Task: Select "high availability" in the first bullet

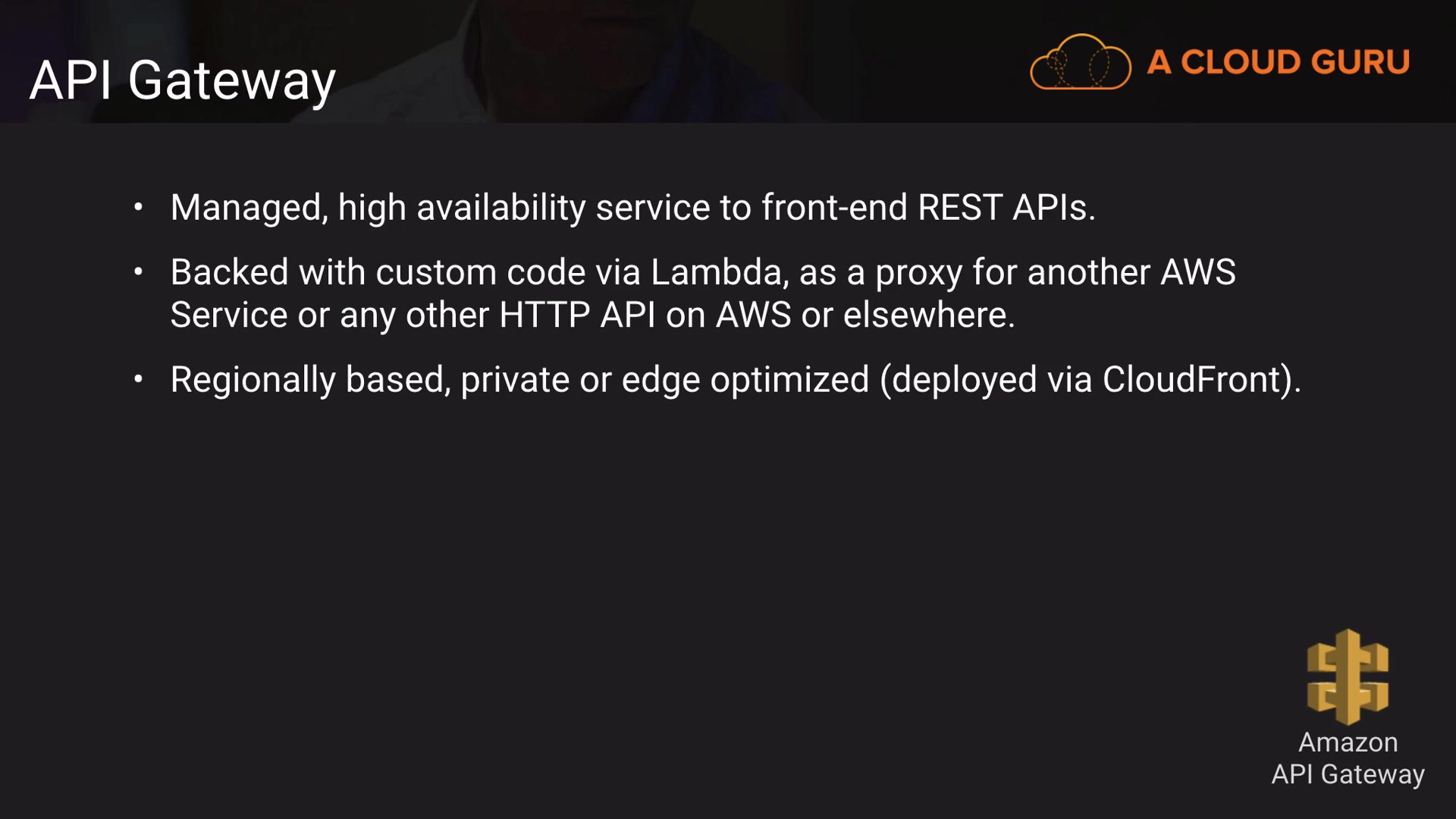Action: click(x=461, y=208)
